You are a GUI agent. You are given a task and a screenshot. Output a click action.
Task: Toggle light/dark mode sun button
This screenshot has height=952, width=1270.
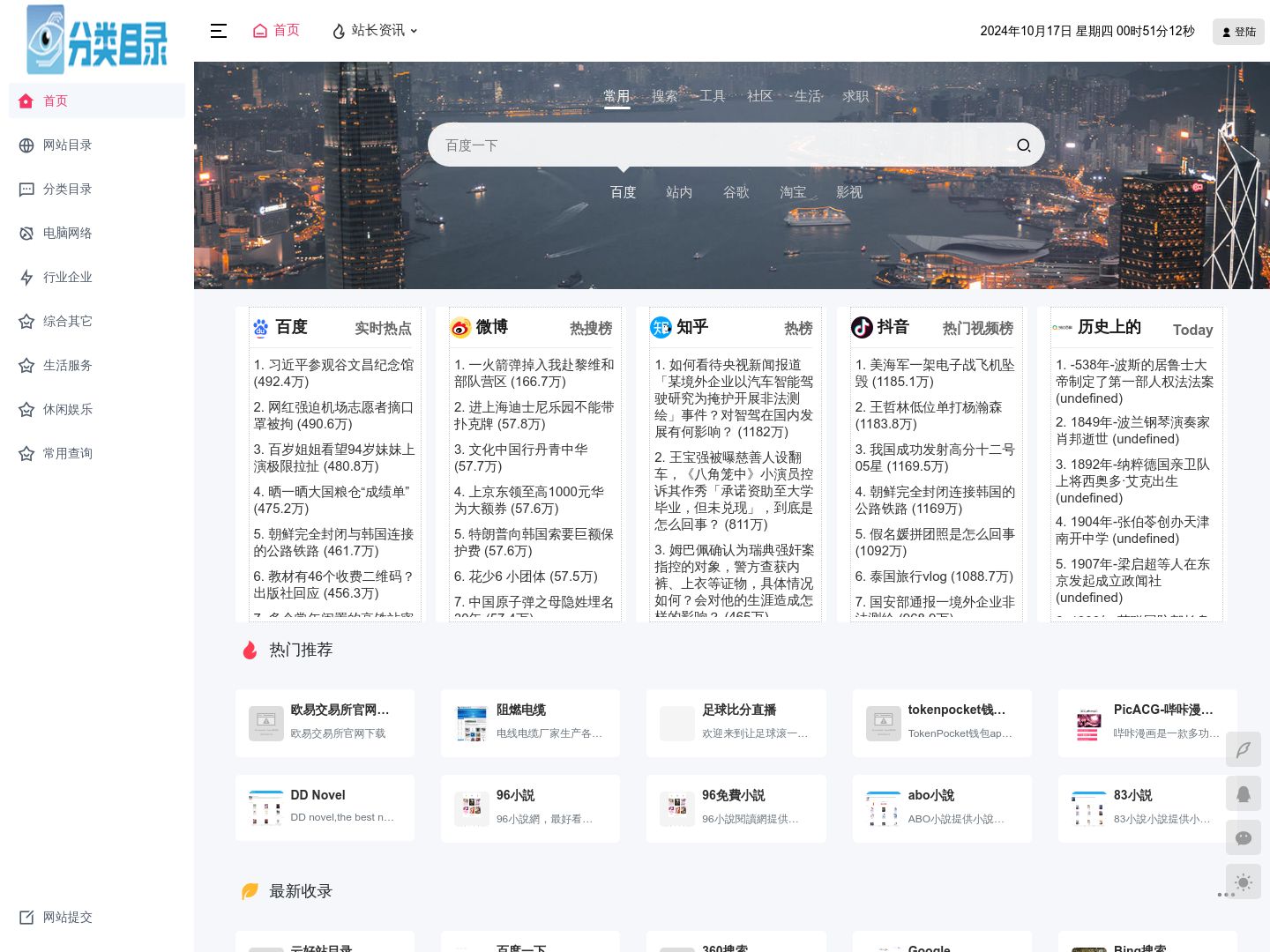1244,881
